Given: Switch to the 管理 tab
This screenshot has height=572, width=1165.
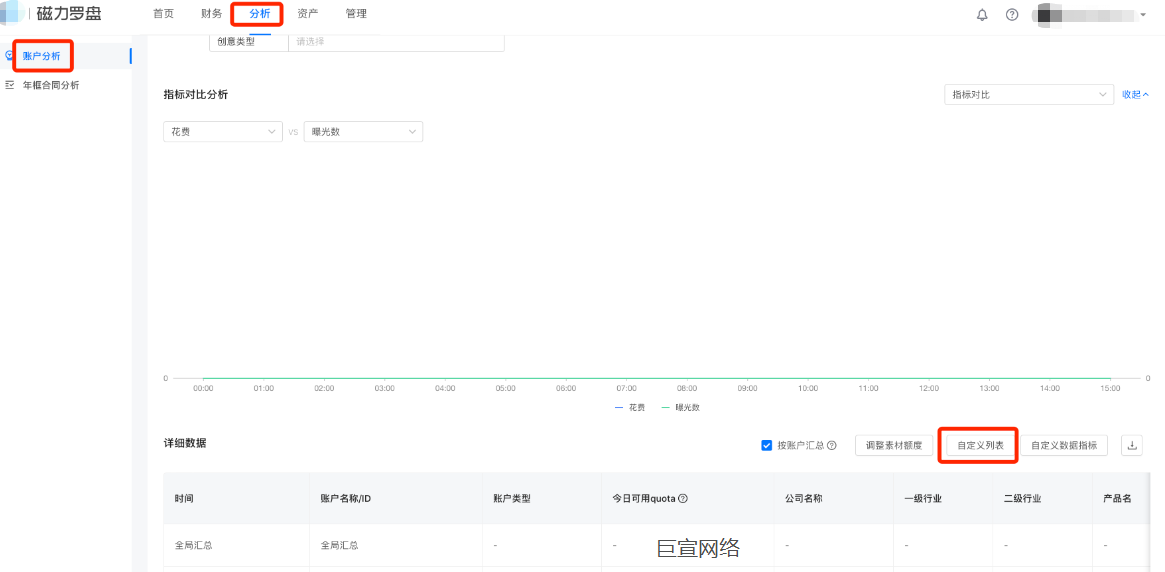Looking at the screenshot, I should pyautogui.click(x=356, y=14).
